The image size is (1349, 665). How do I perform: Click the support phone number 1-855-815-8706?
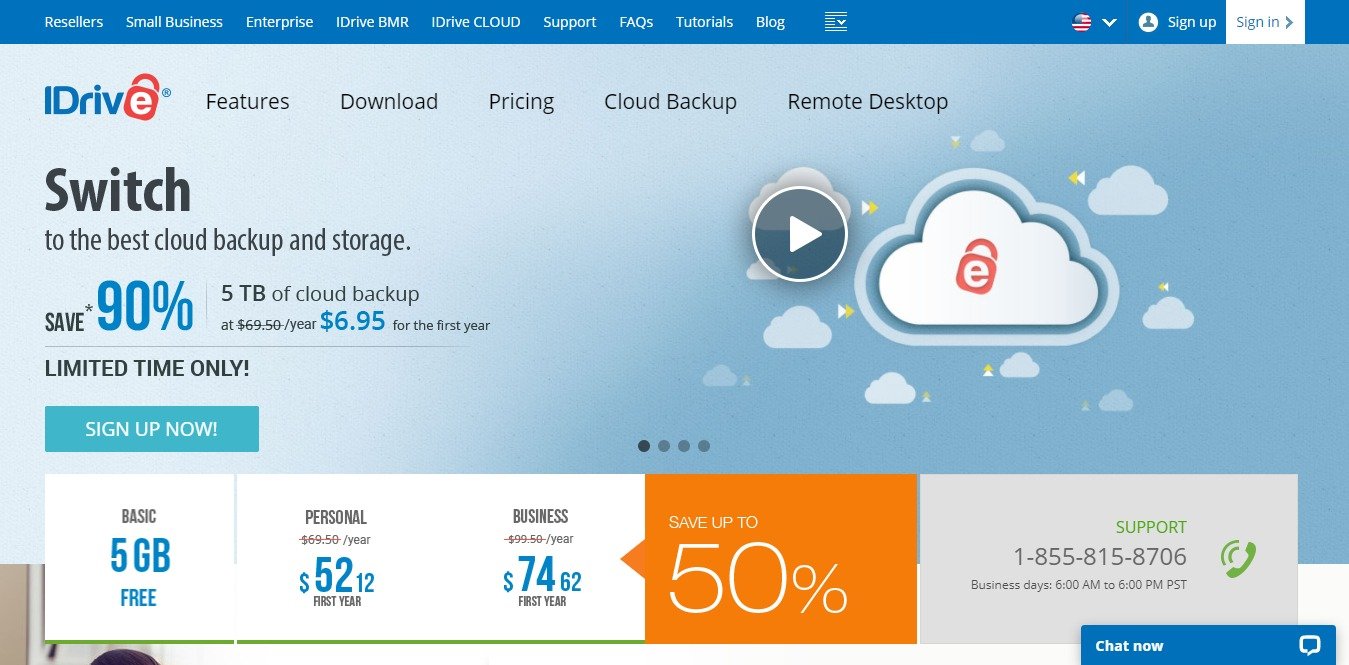tap(1099, 557)
